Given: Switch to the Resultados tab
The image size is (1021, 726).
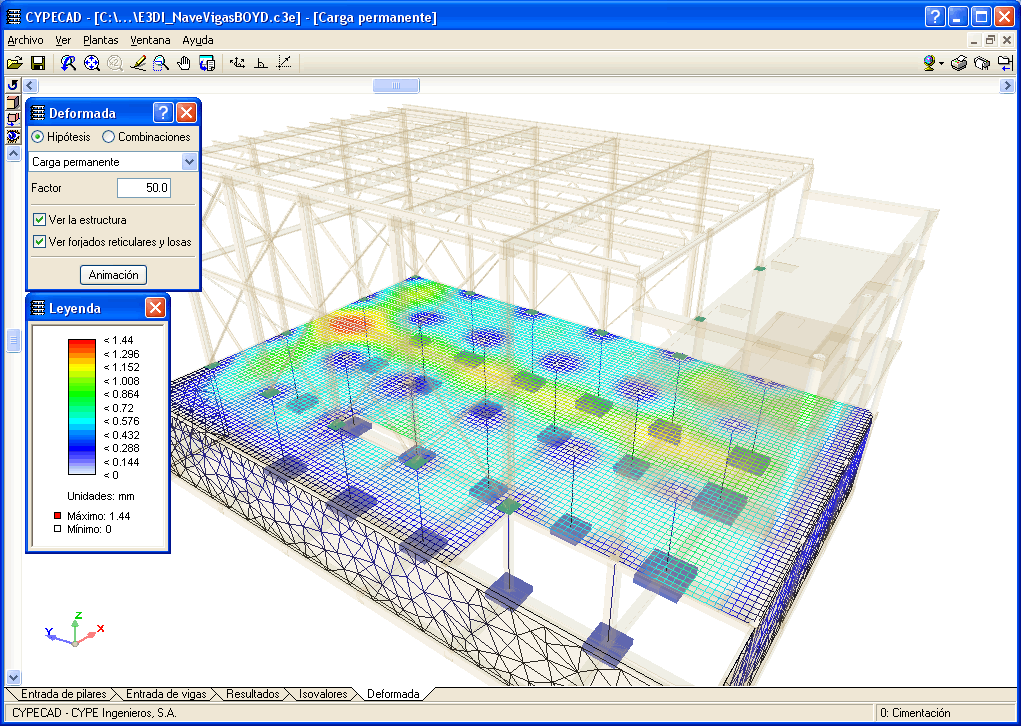Looking at the screenshot, I should (253, 694).
